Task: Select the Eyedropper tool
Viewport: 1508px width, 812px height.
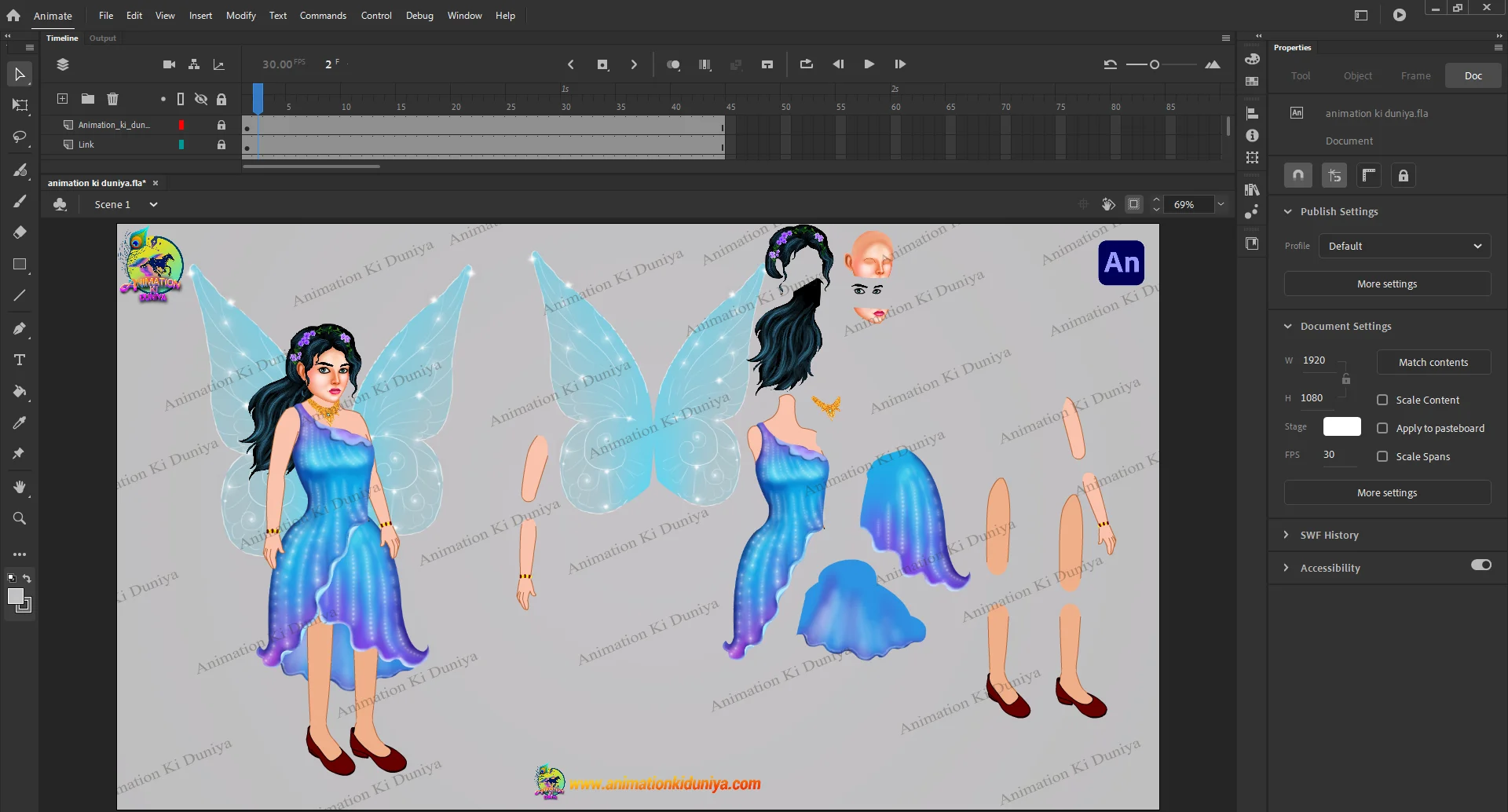Action: coord(20,423)
